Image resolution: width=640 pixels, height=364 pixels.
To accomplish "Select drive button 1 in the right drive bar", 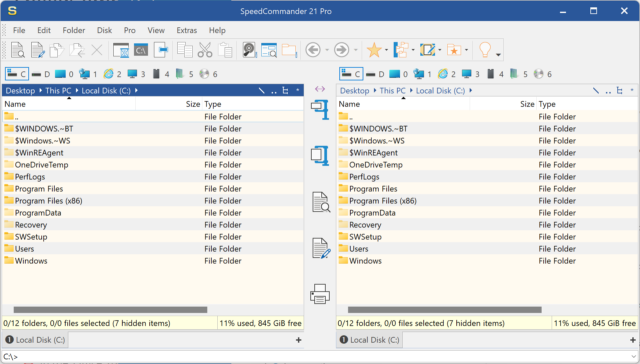I will (423, 74).
